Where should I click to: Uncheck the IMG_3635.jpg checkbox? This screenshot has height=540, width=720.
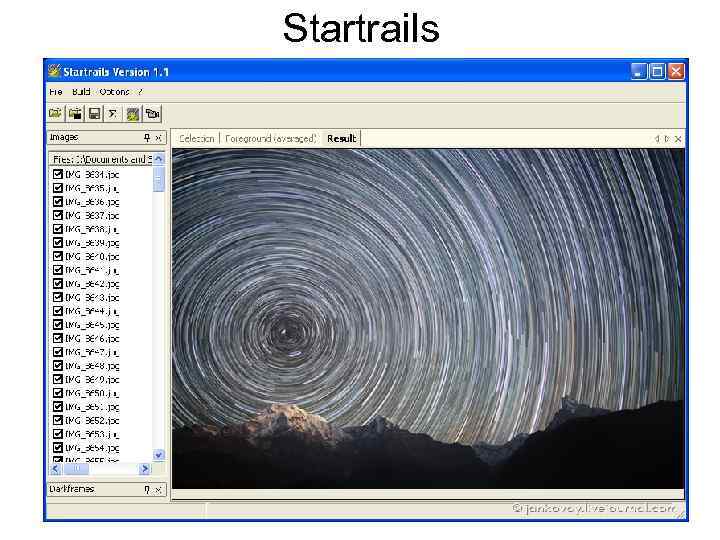pos(58,188)
